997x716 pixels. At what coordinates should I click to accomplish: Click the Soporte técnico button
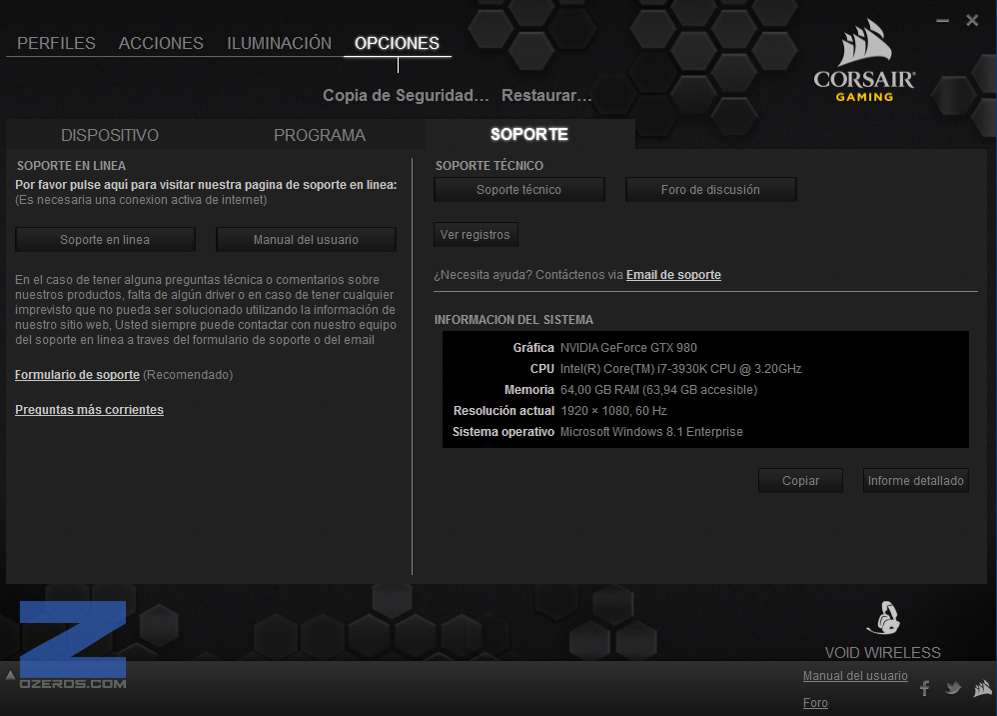[519, 189]
